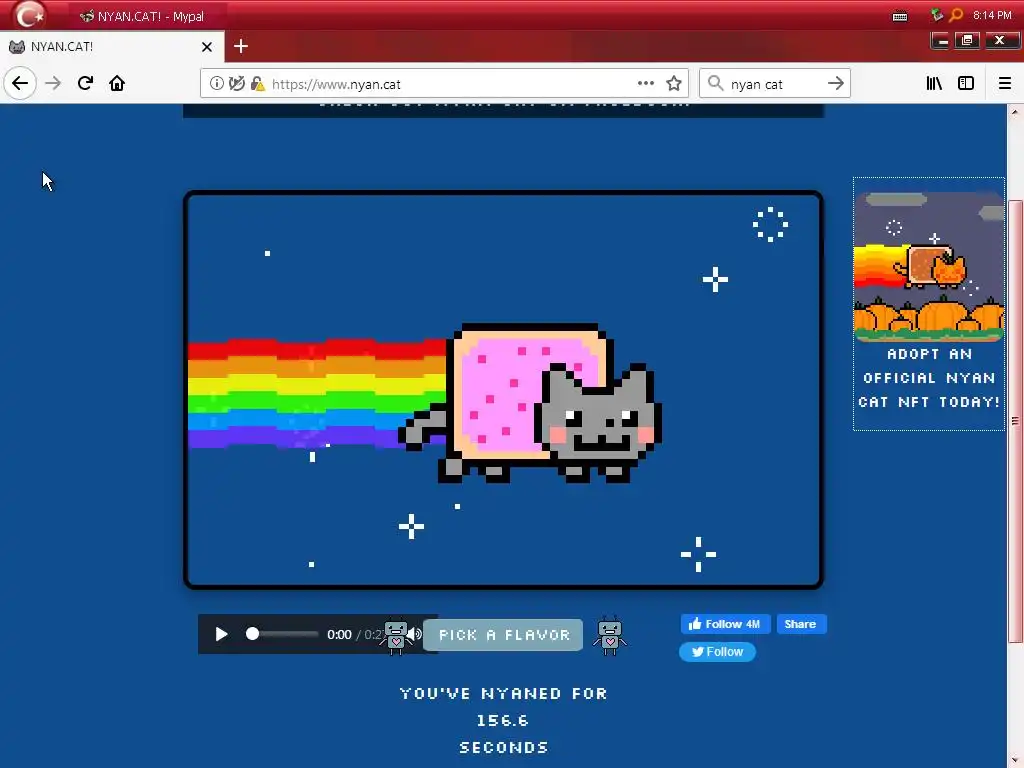This screenshot has height=768, width=1024.
Task: Close the NYAN.CAT! tab
Action: 207,47
